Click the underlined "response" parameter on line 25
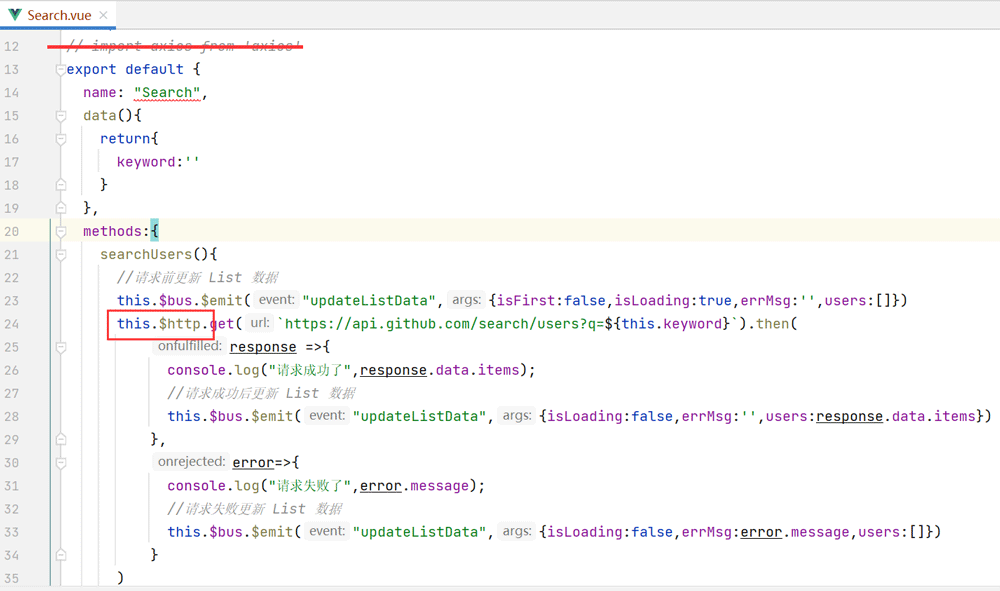This screenshot has height=591, width=1000. pos(263,347)
